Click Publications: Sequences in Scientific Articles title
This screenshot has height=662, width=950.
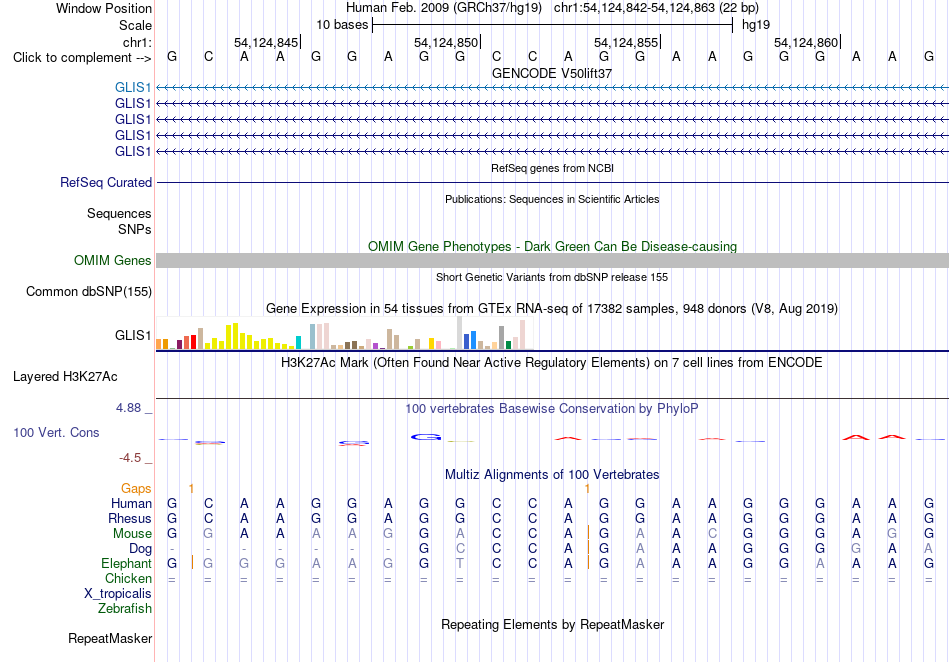click(x=552, y=199)
